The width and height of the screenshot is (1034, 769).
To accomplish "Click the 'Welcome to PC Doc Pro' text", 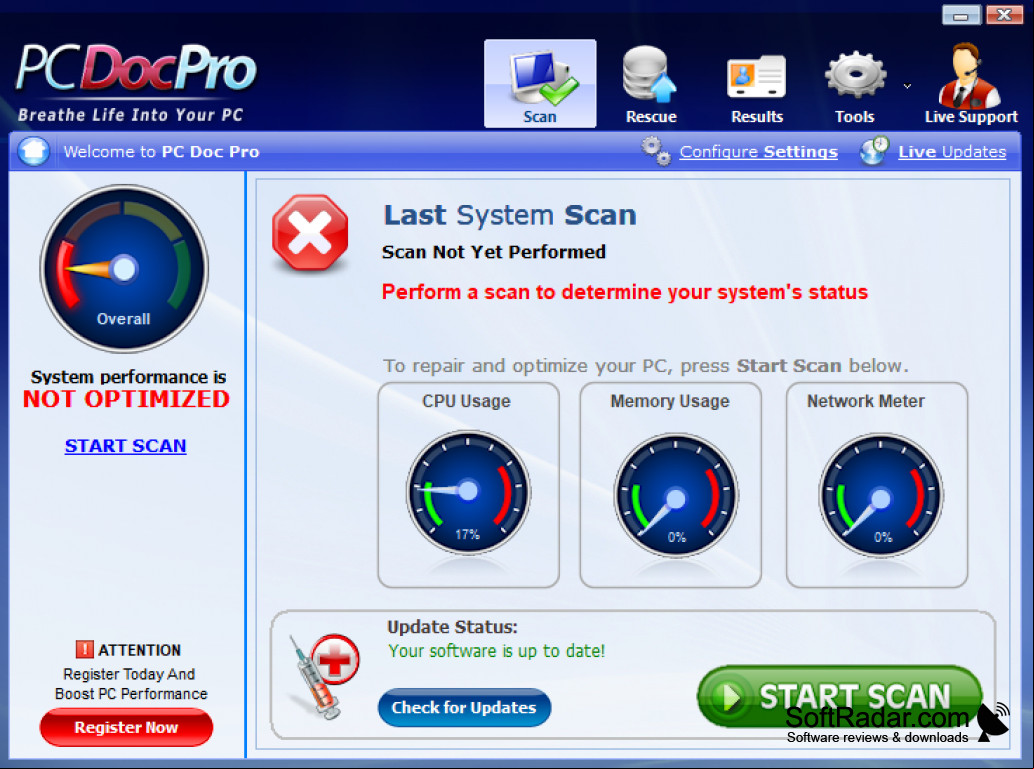I will 161,152.
